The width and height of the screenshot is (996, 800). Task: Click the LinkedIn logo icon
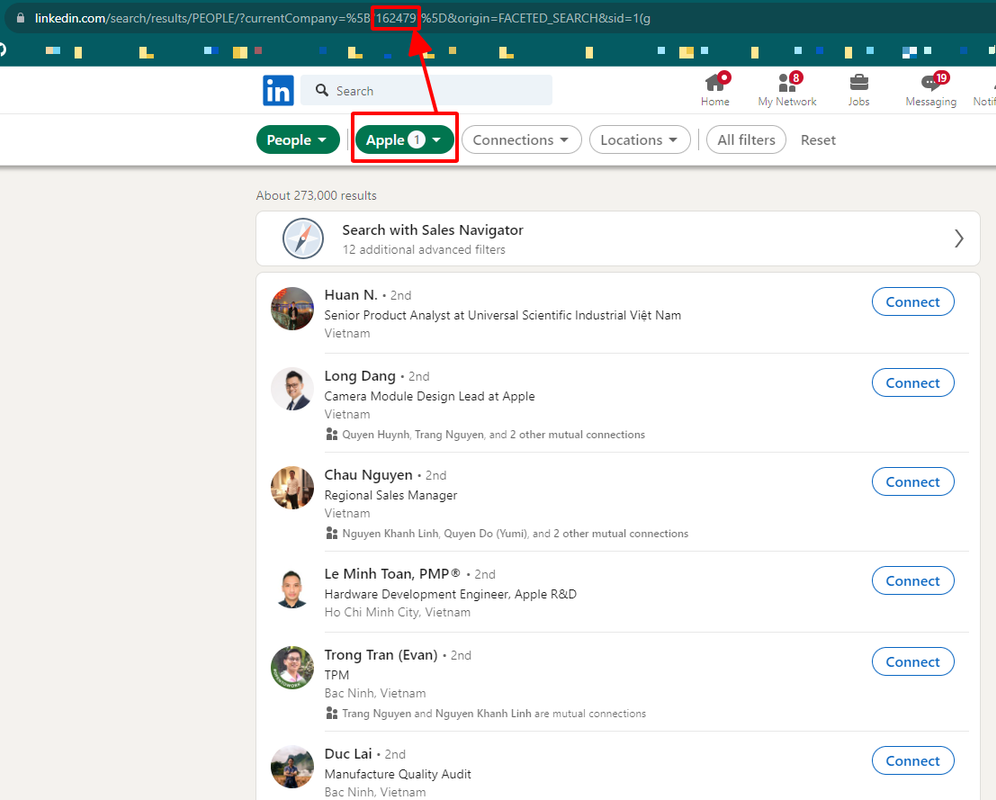point(278,90)
